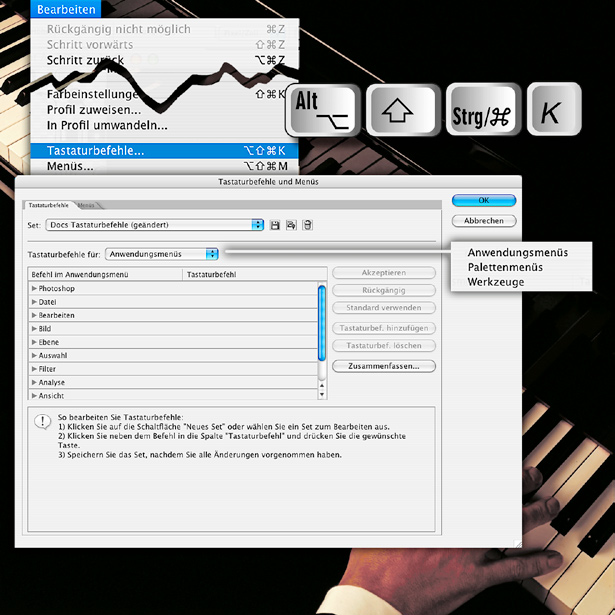615x615 pixels.
Task: Choose Schritt vorwärts from the menu
Action: [x=165, y=45]
